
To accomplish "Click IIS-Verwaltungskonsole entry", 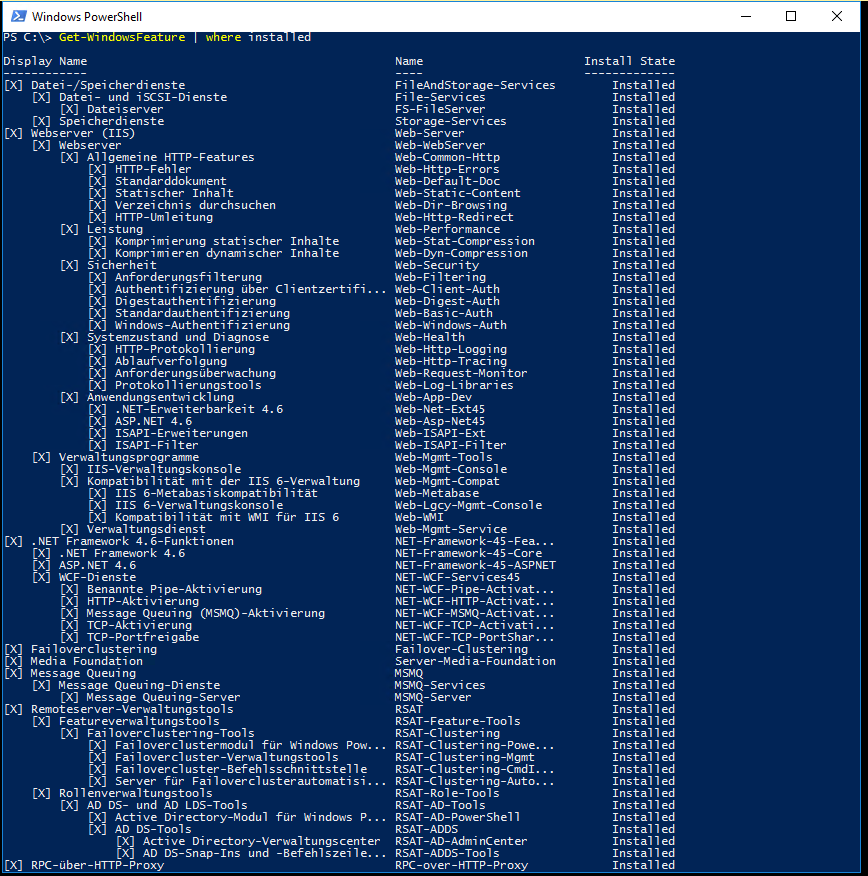I will coord(164,469).
